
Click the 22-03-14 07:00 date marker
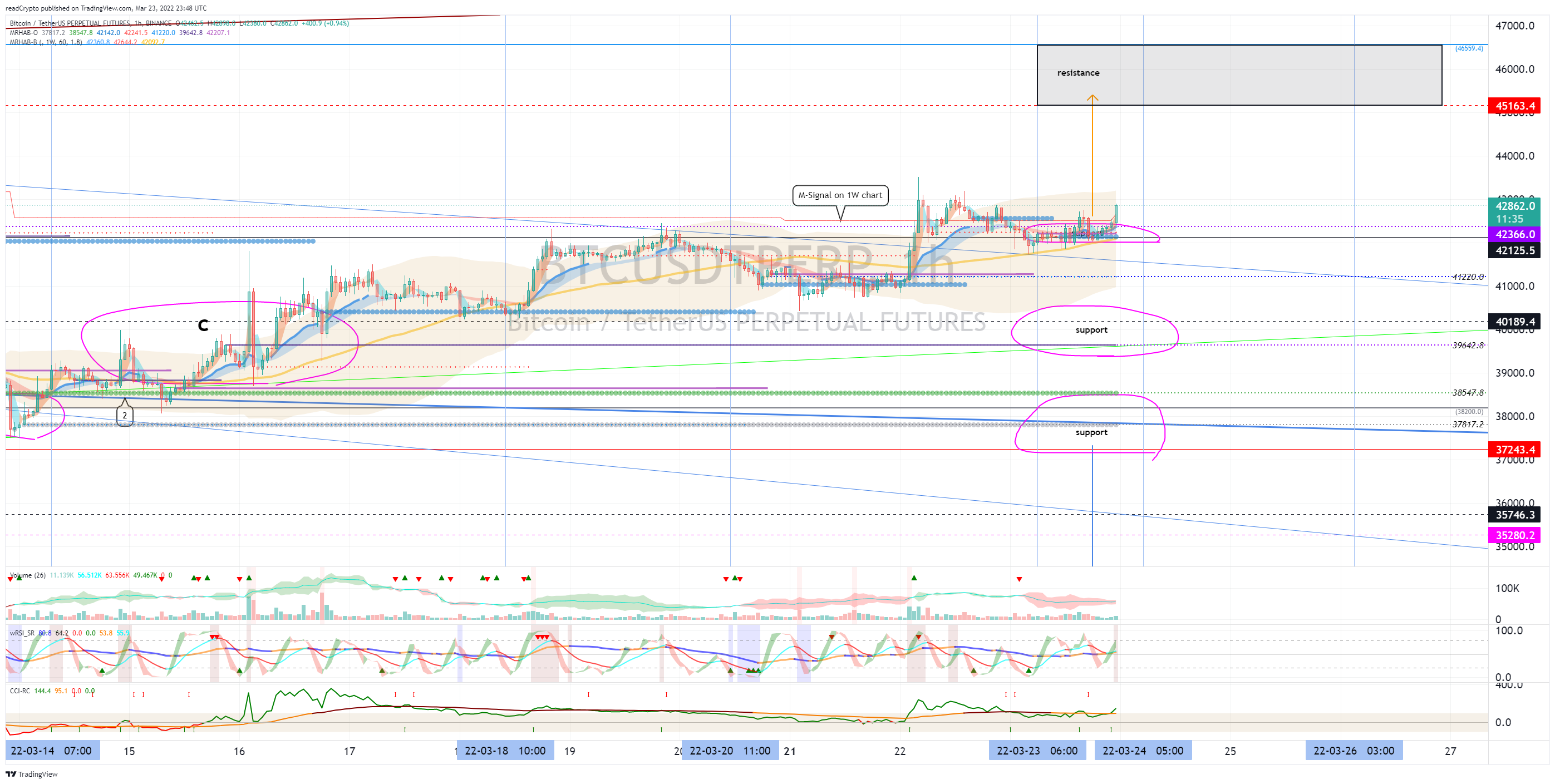tap(52, 751)
